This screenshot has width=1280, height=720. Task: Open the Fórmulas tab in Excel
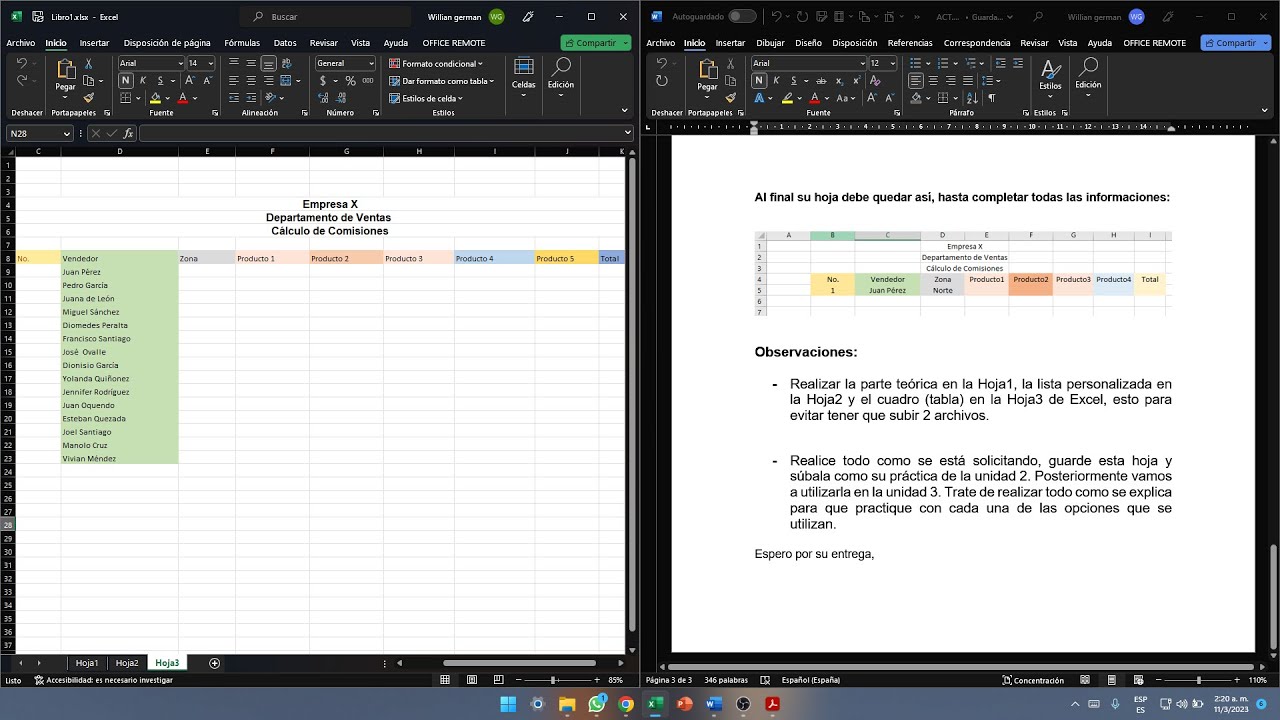242,43
